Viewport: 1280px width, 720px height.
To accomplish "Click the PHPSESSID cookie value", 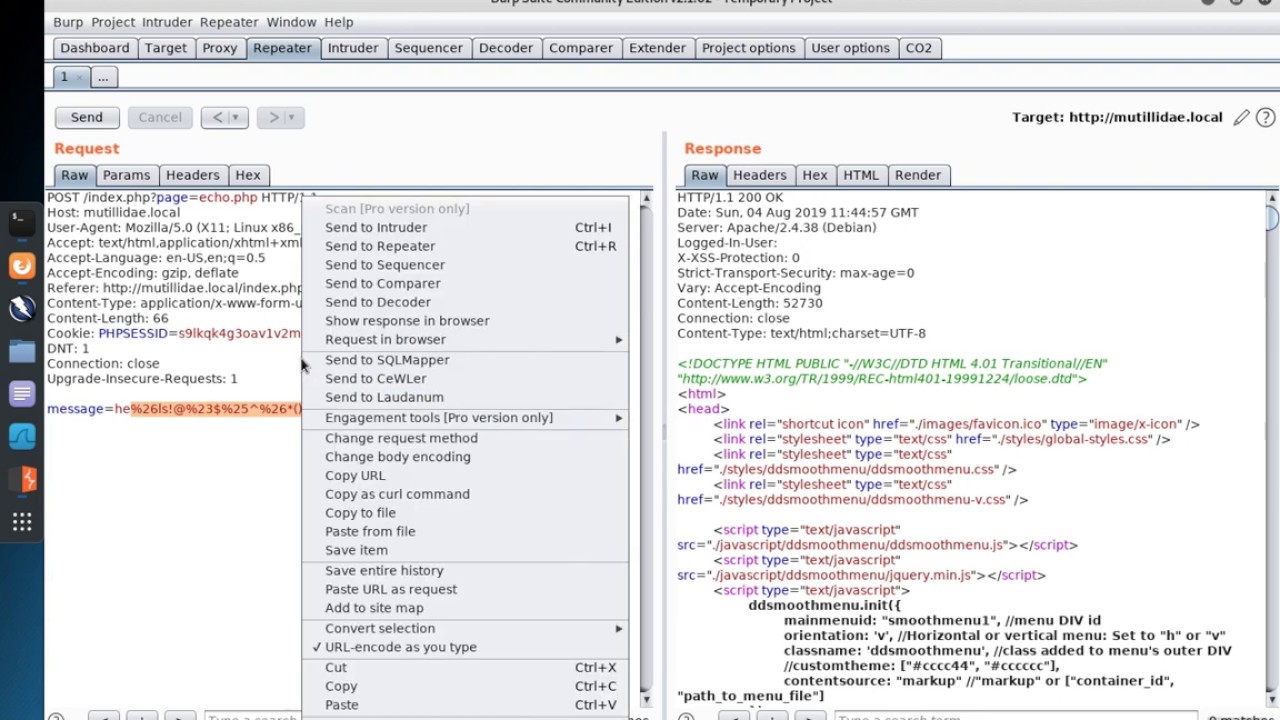I will [238, 334].
